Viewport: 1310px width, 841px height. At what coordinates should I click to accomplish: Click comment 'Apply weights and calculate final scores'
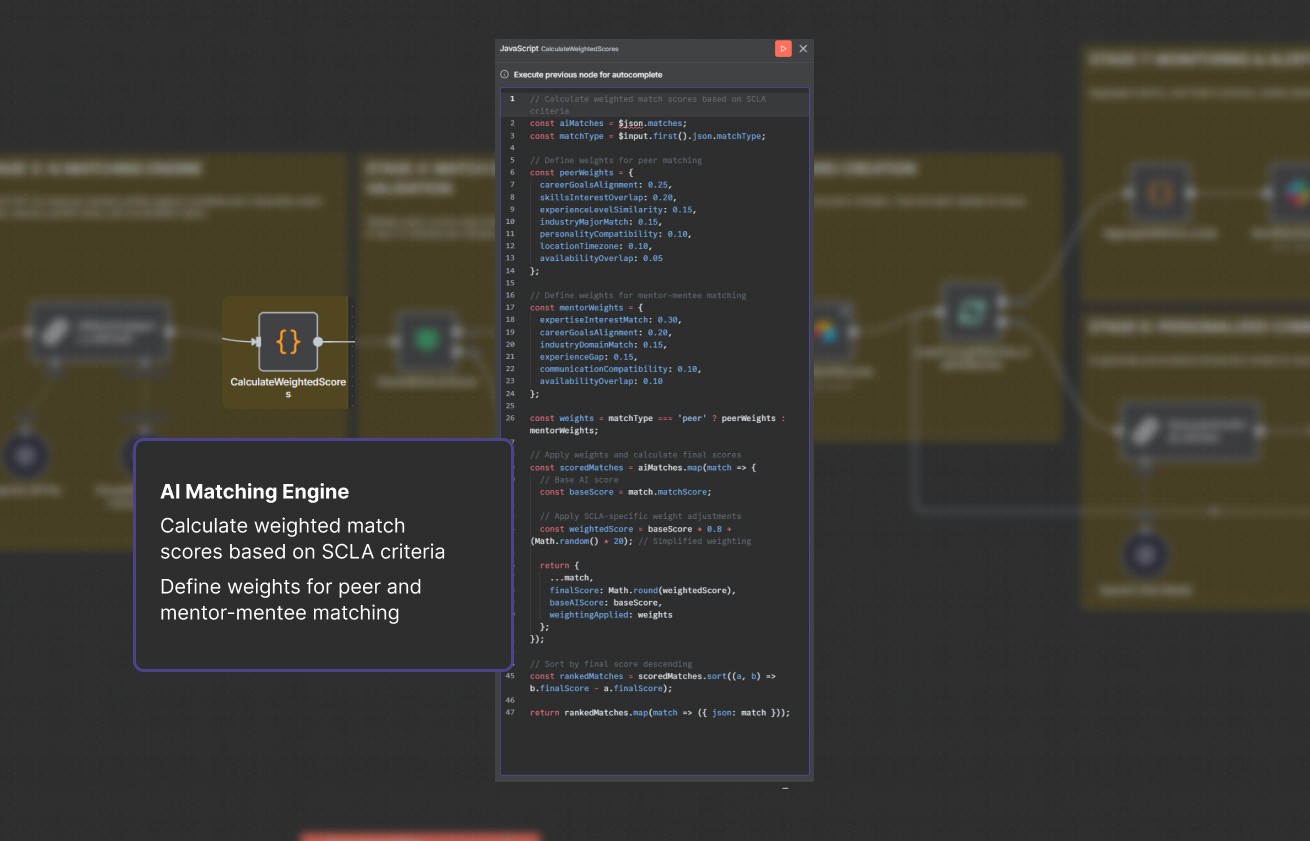pos(636,455)
